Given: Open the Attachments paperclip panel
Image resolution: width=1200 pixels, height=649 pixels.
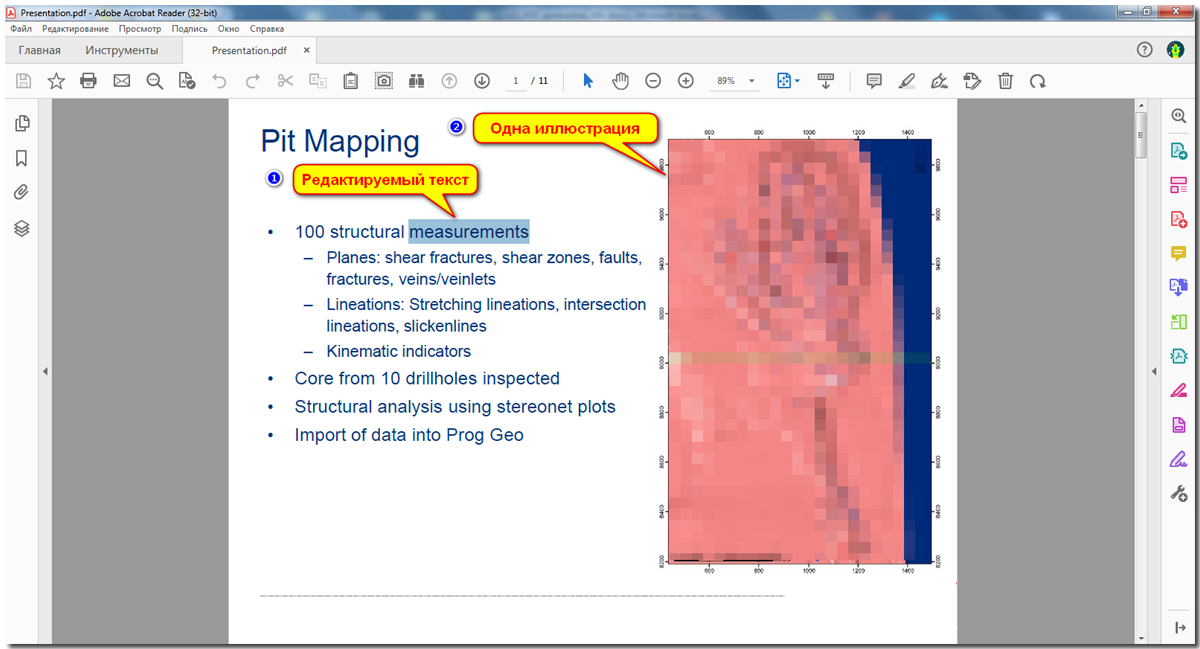Looking at the screenshot, I should 22,193.
